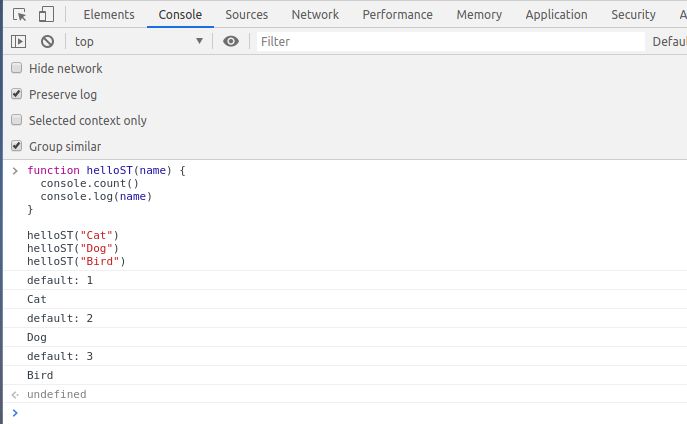Click the eye icon for live expressions
Screen dimensions: 687x424
pos(231,41)
